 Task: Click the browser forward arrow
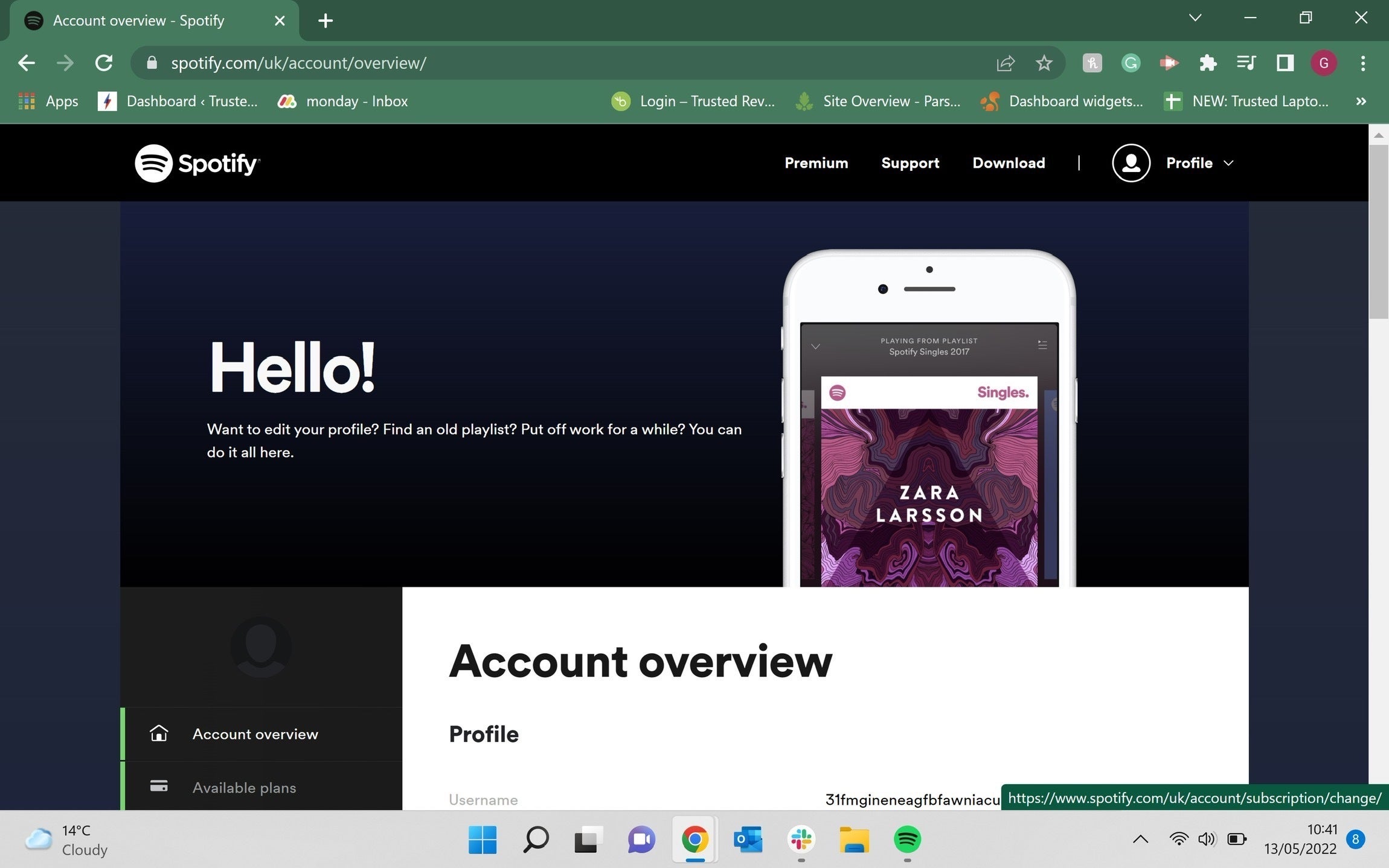(x=65, y=63)
